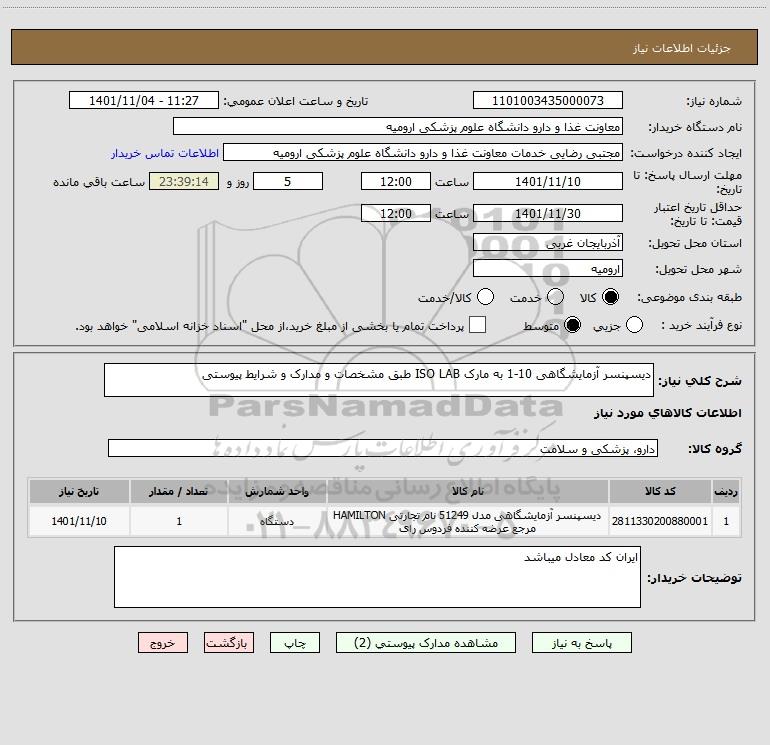The width and height of the screenshot is (770, 745).
Task: Toggle the treasury payment checkbox
Action: [478, 326]
